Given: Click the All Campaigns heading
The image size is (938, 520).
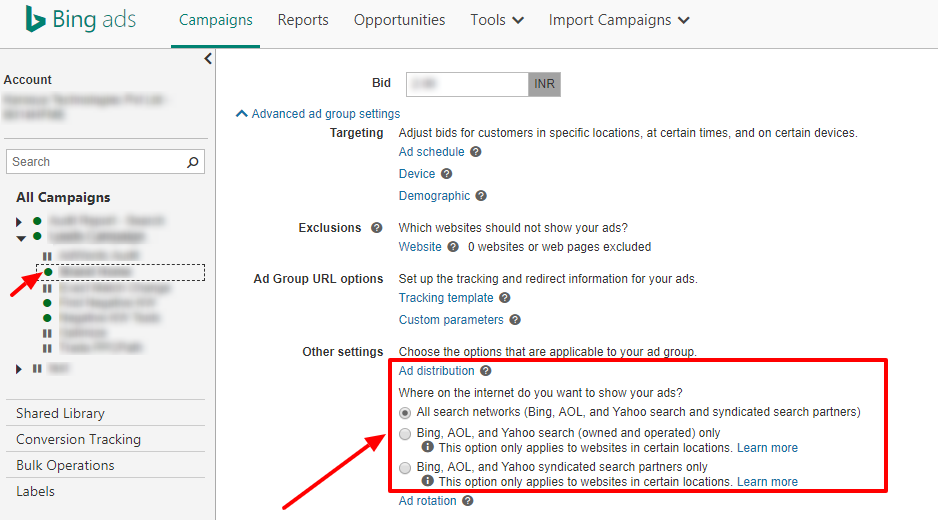Looking at the screenshot, I should click(63, 197).
